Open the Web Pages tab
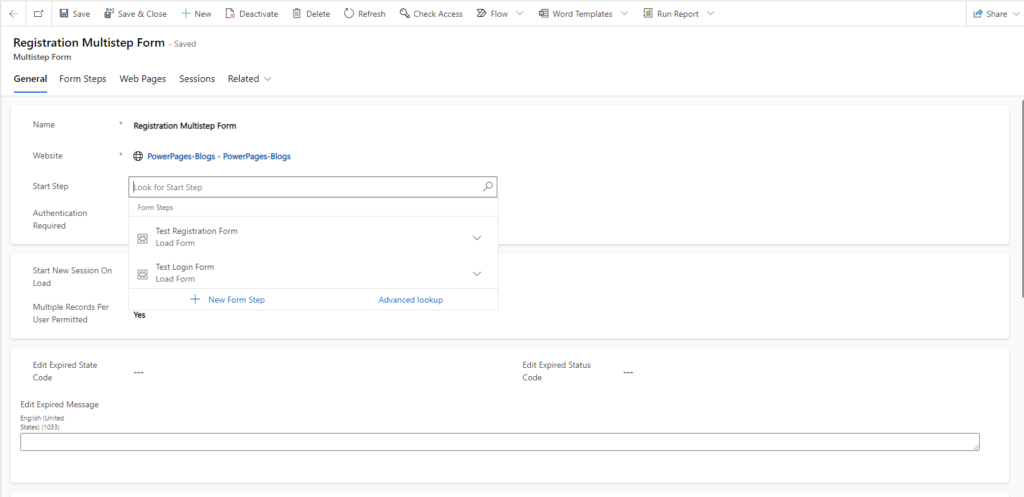 click(143, 79)
